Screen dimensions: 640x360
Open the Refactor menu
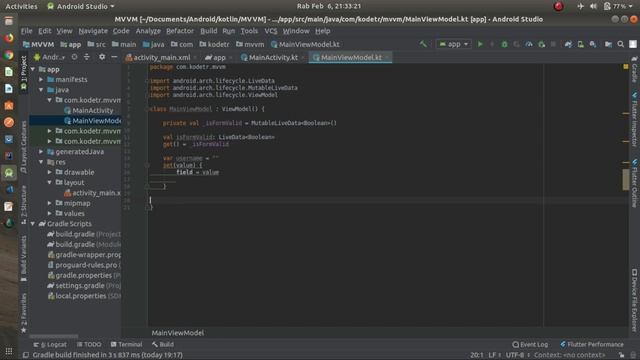tap(180, 31)
